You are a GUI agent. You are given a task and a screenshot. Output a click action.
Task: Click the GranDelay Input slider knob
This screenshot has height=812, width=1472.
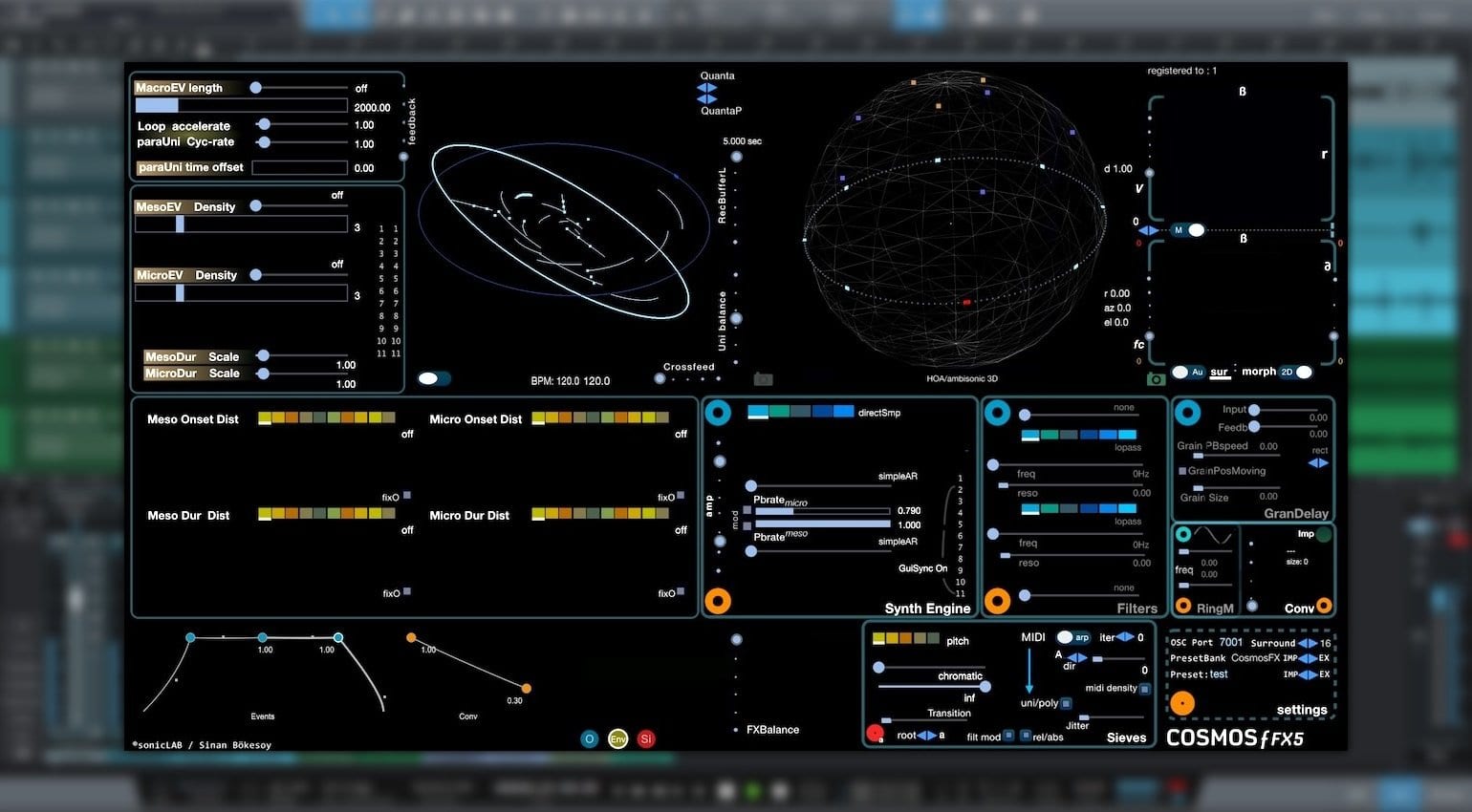click(x=1254, y=410)
